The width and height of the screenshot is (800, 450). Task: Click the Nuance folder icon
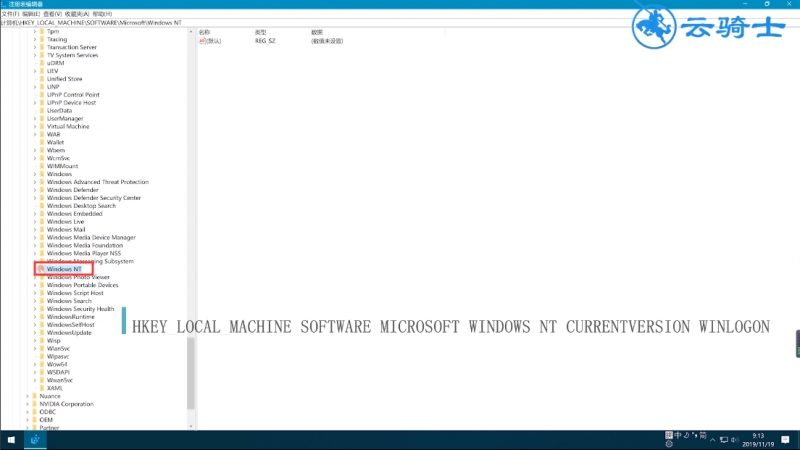click(35, 396)
